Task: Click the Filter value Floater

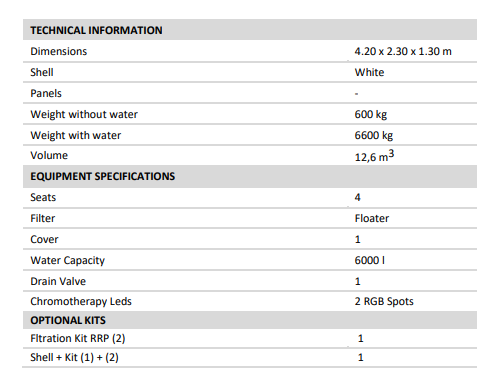Action: (372, 218)
